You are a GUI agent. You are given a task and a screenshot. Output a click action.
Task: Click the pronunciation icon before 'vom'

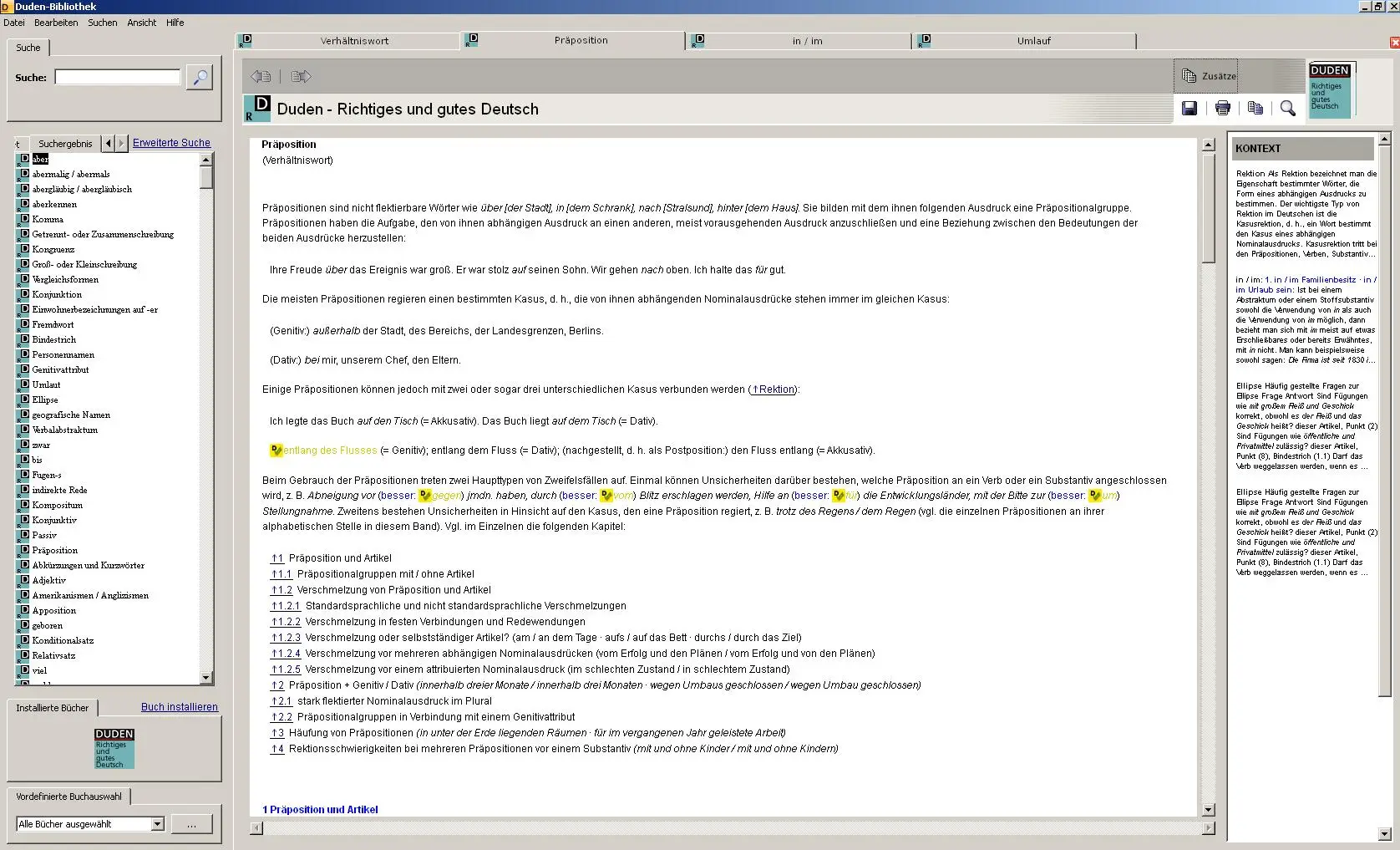[x=606, y=496]
